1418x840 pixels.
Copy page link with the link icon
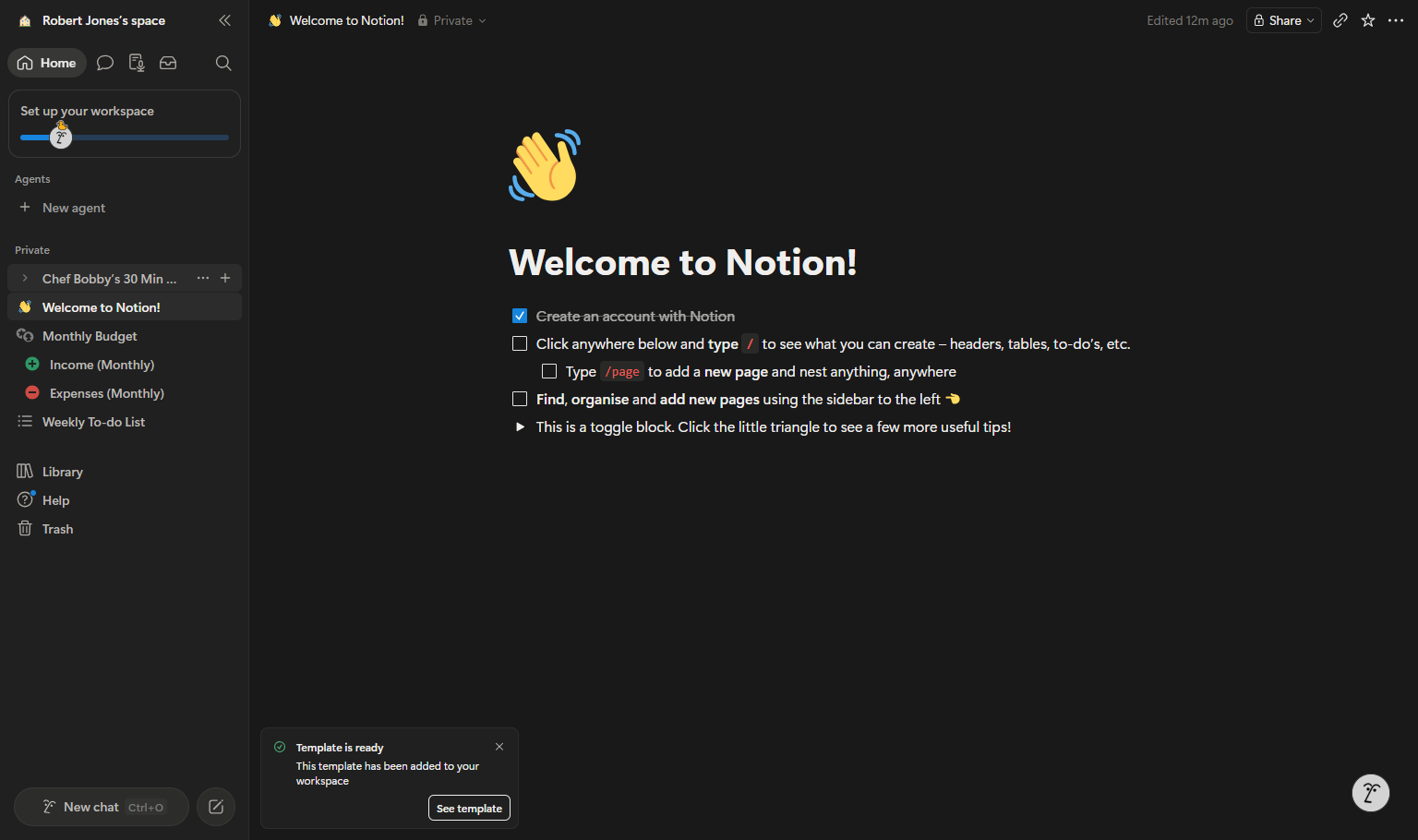(1340, 20)
